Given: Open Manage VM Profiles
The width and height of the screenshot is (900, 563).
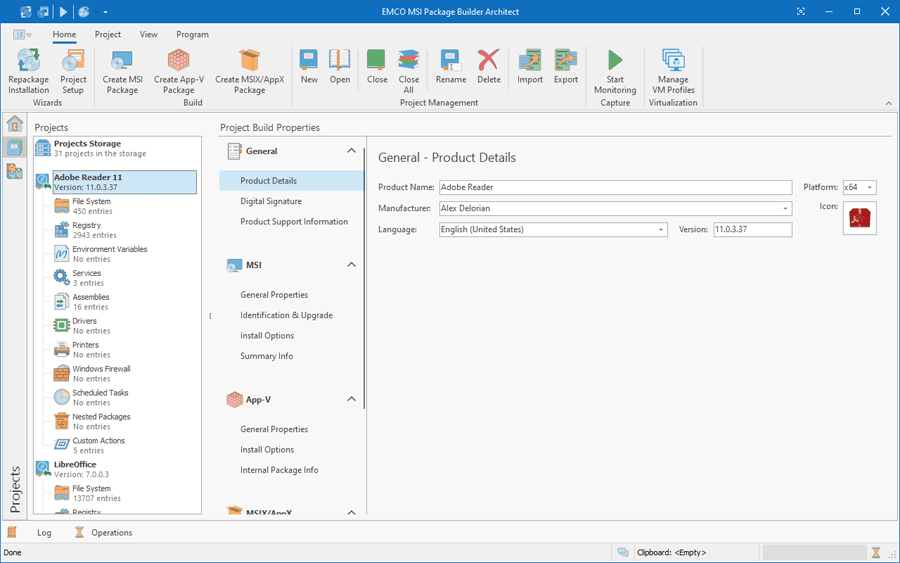Looking at the screenshot, I should pos(673,71).
